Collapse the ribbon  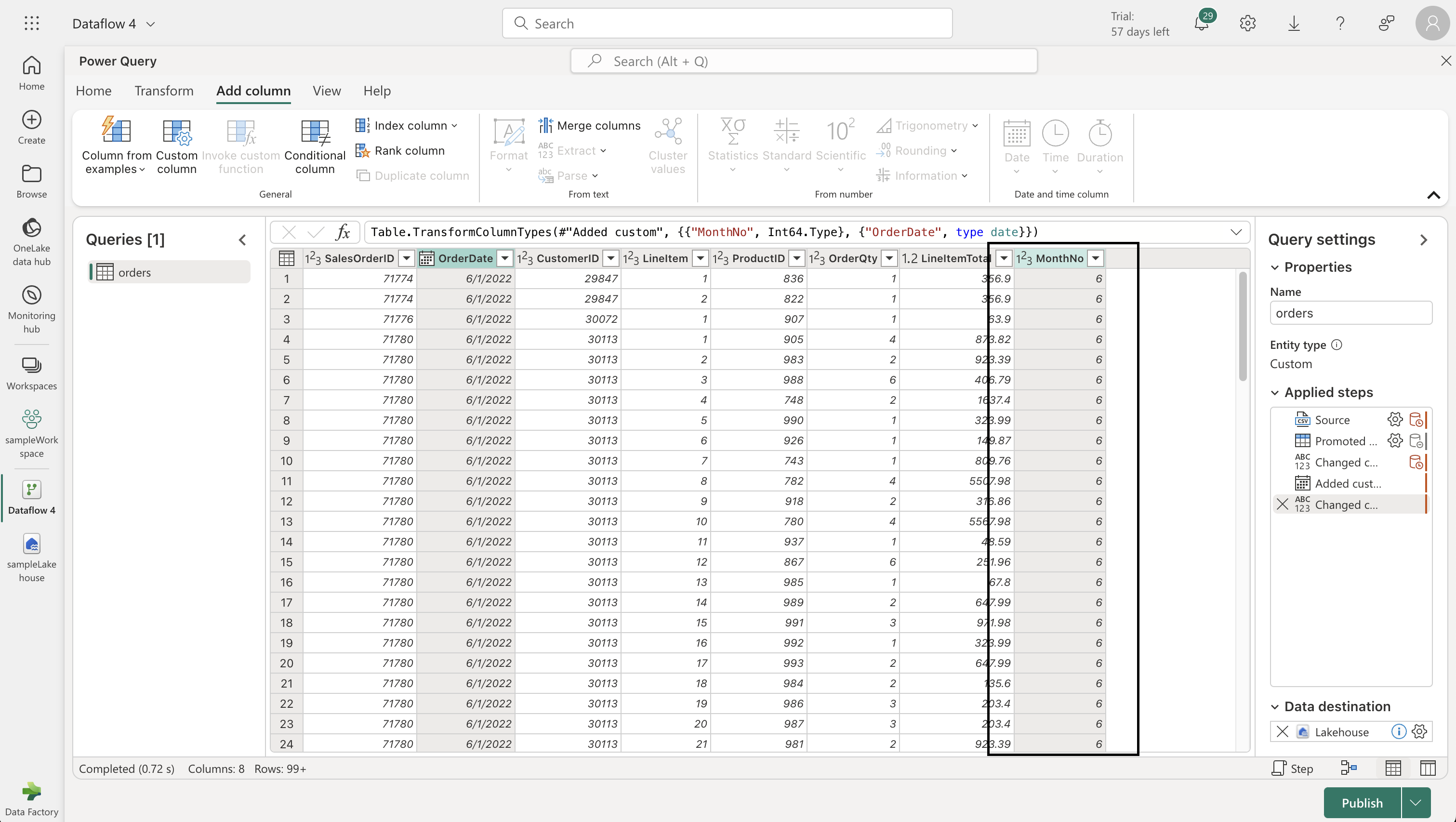[1433, 195]
